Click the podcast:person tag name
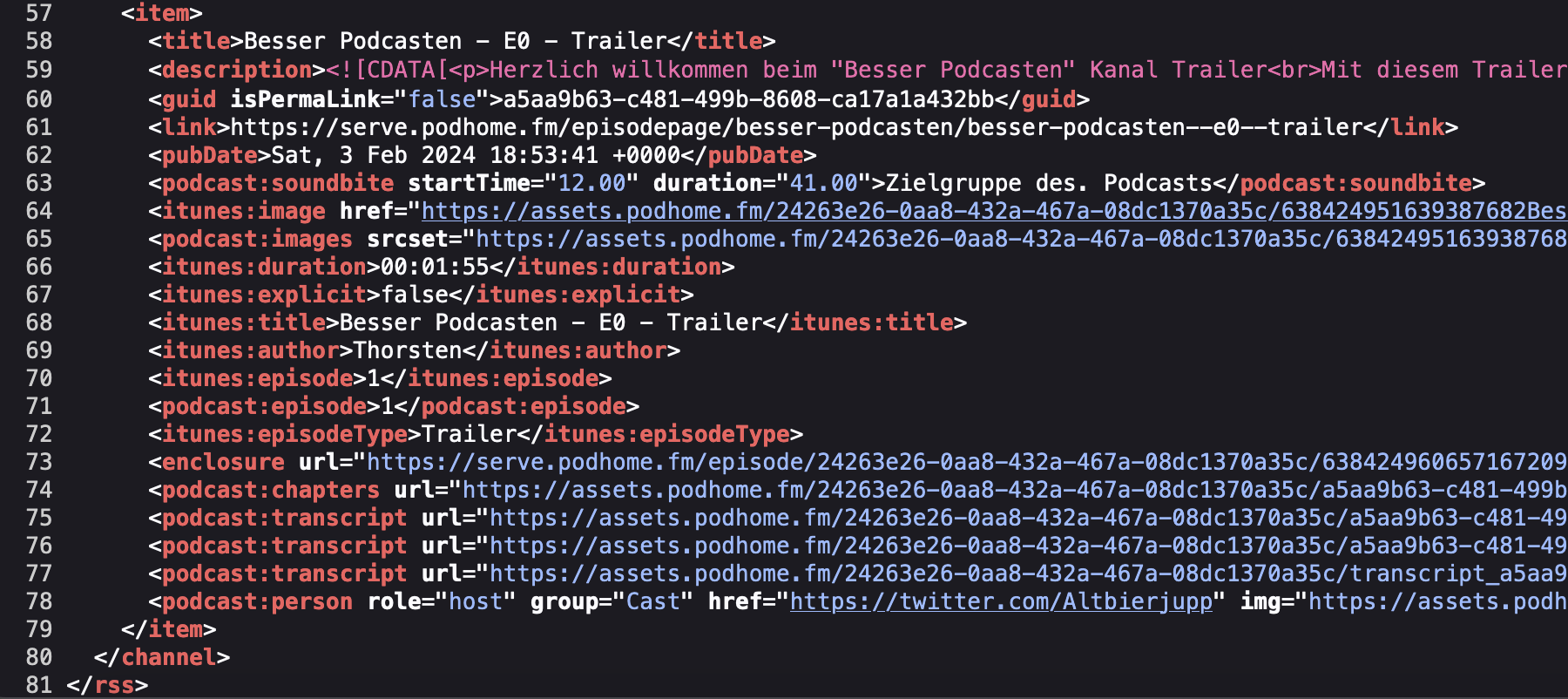This screenshot has width=1568, height=699. [x=257, y=601]
